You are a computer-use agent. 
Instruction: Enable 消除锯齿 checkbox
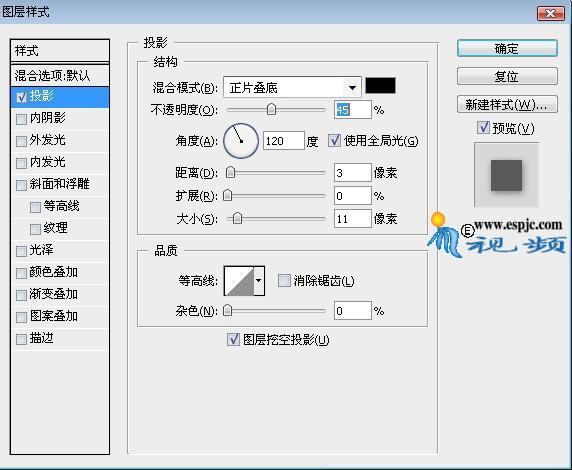pyautogui.click(x=284, y=281)
